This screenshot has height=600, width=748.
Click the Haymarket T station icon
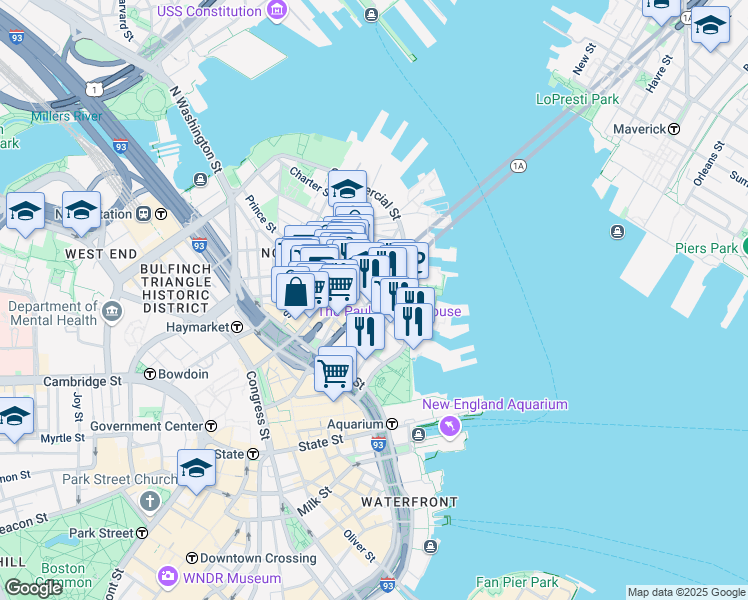point(237,327)
